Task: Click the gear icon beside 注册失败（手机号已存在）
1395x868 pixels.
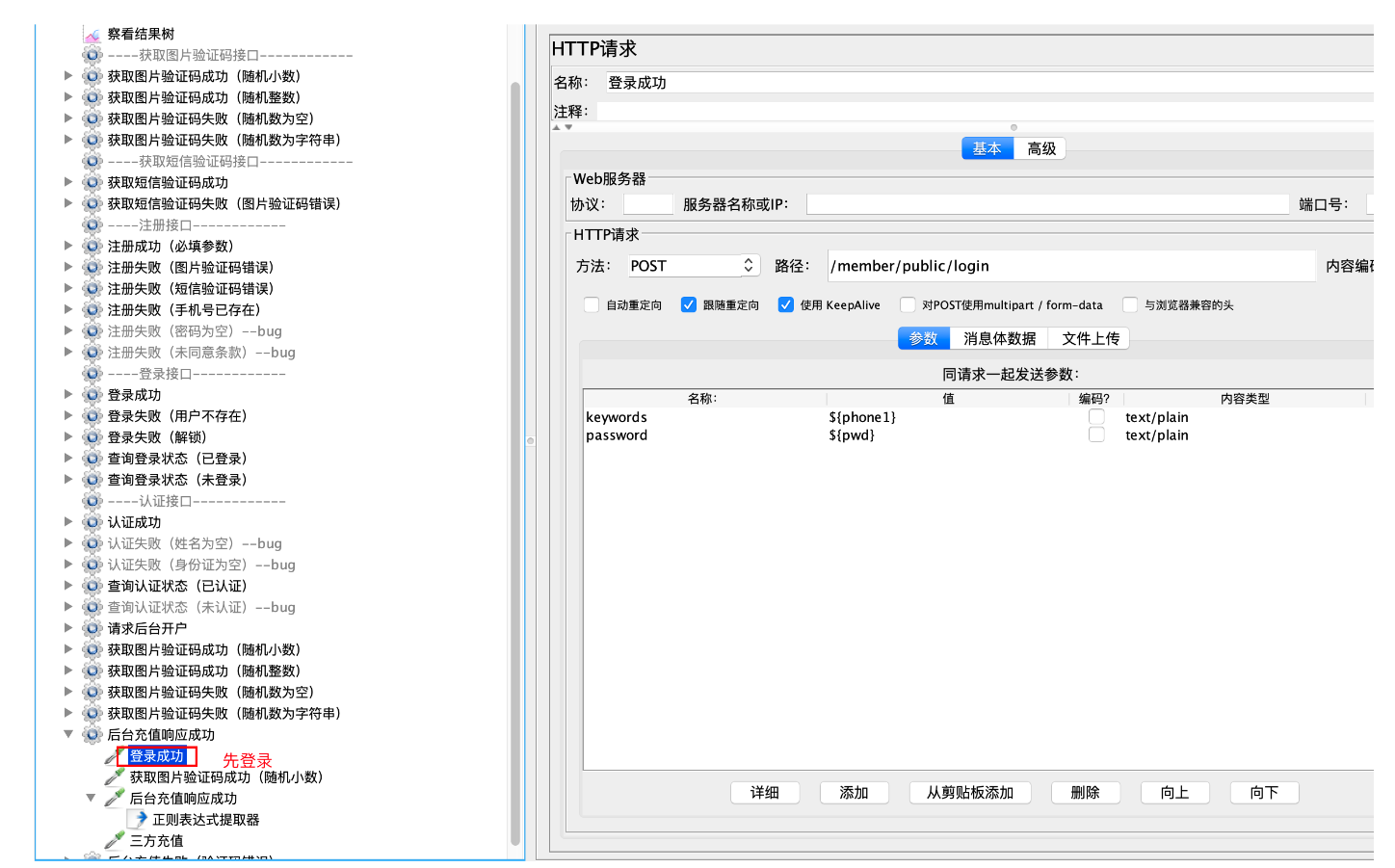Action: tap(92, 309)
